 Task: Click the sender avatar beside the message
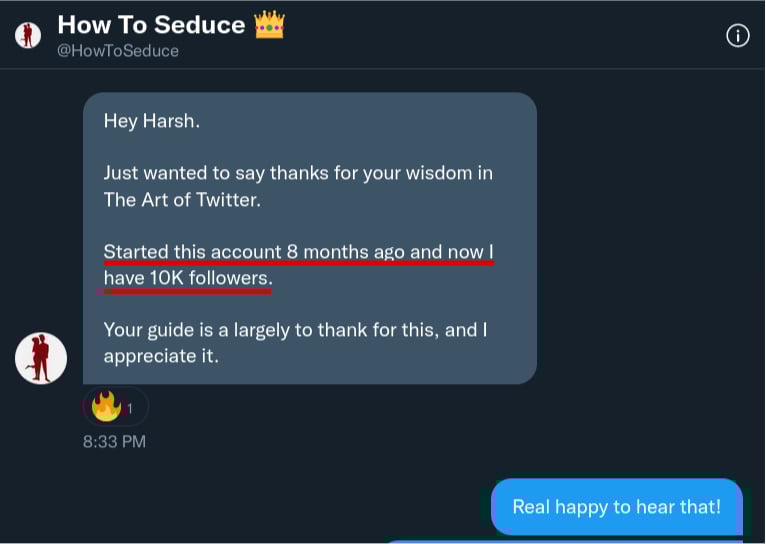[x=41, y=358]
